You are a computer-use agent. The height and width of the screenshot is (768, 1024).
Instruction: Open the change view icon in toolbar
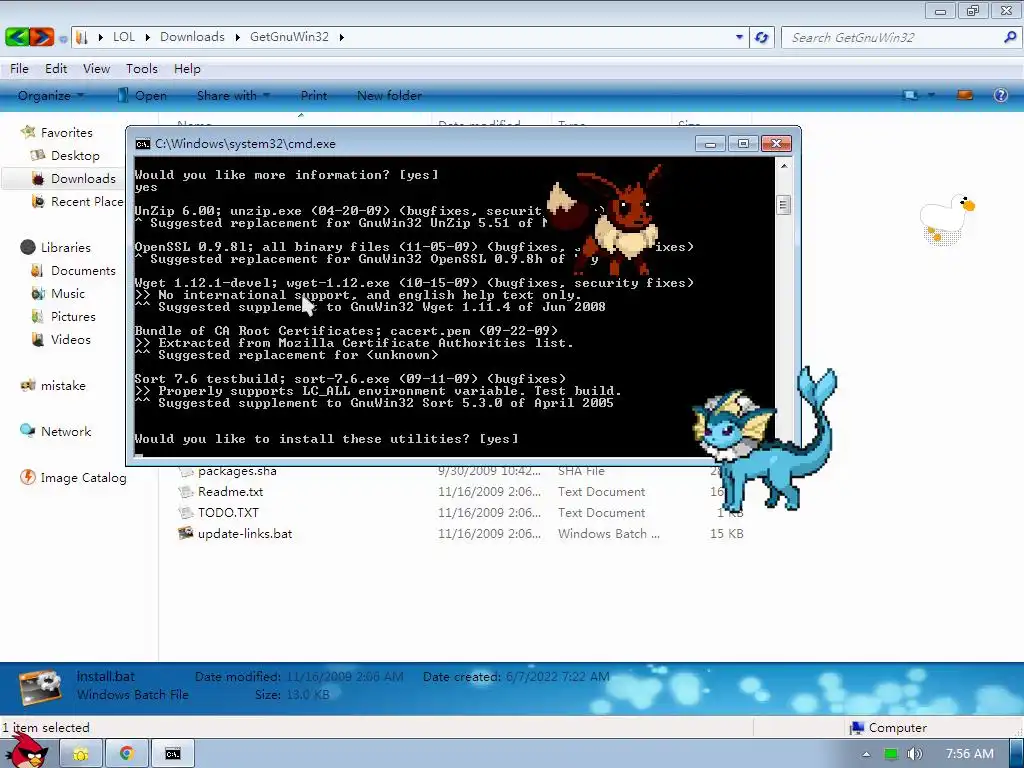910,95
